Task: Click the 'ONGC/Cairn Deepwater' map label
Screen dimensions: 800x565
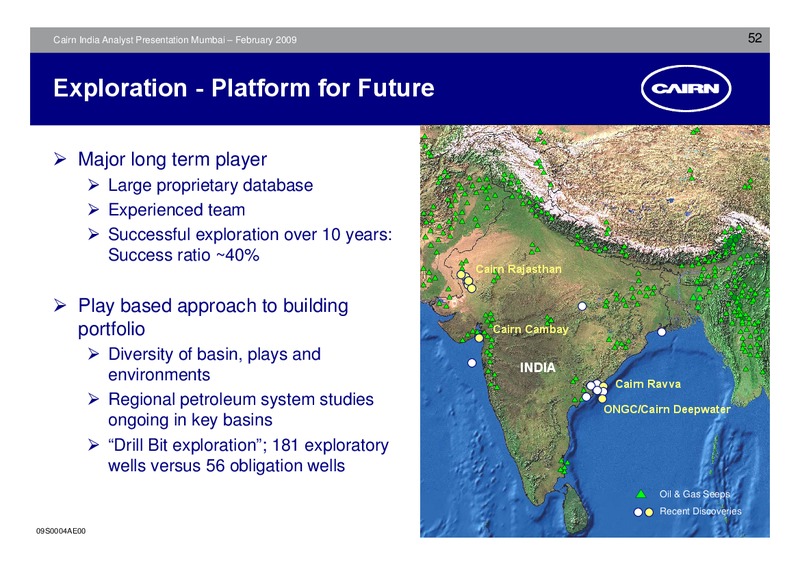Action: (667, 409)
